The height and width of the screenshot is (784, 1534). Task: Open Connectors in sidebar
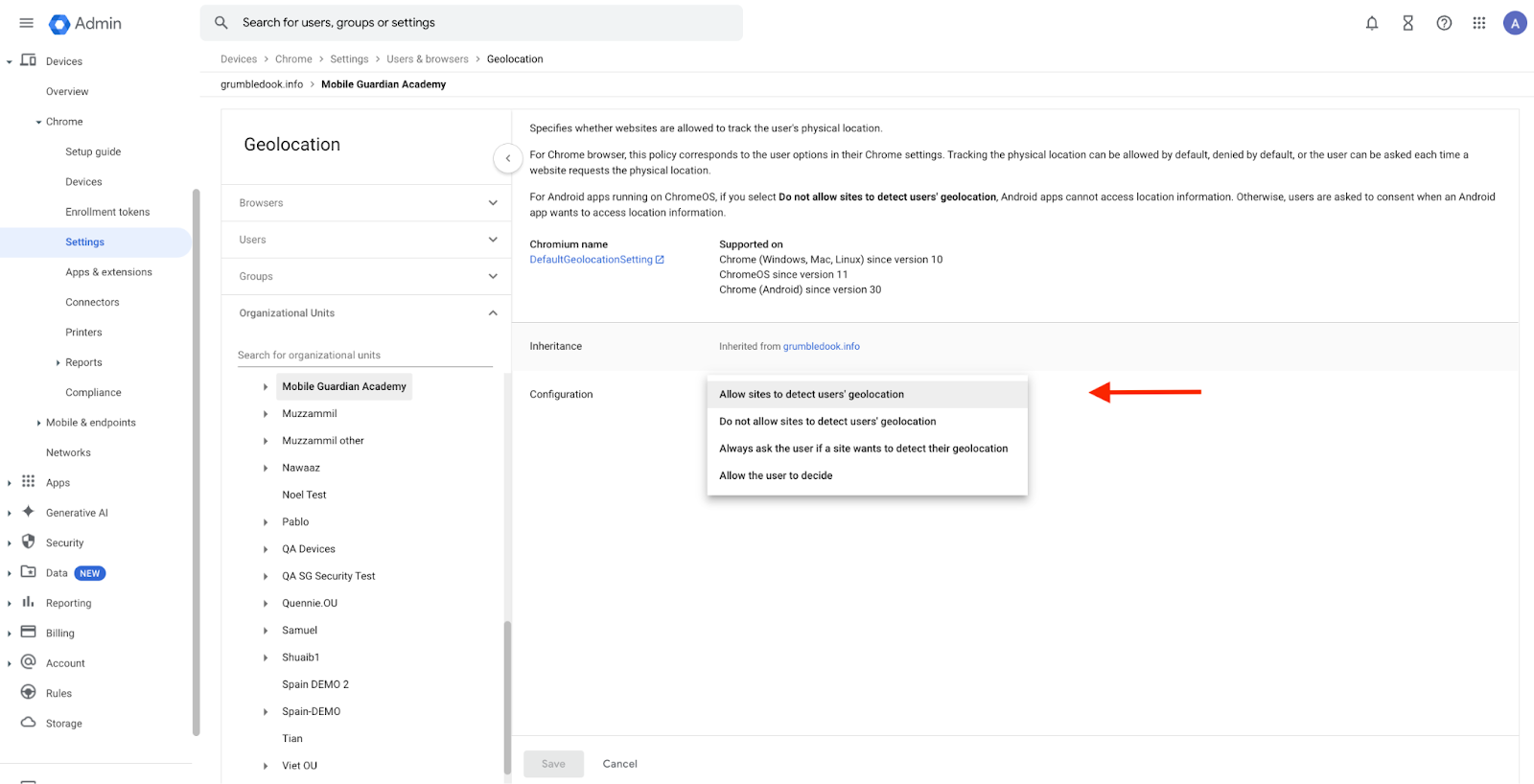92,302
